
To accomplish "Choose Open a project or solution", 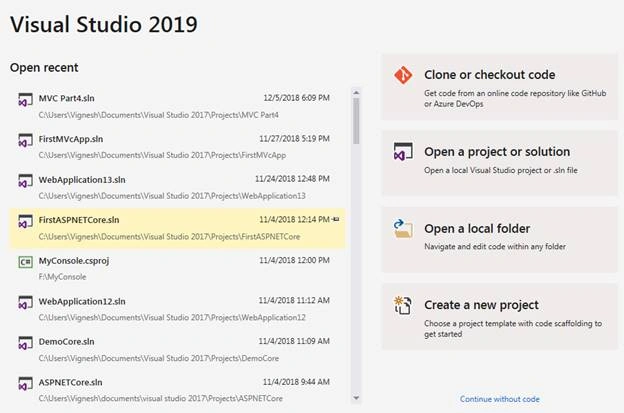I will [500, 163].
